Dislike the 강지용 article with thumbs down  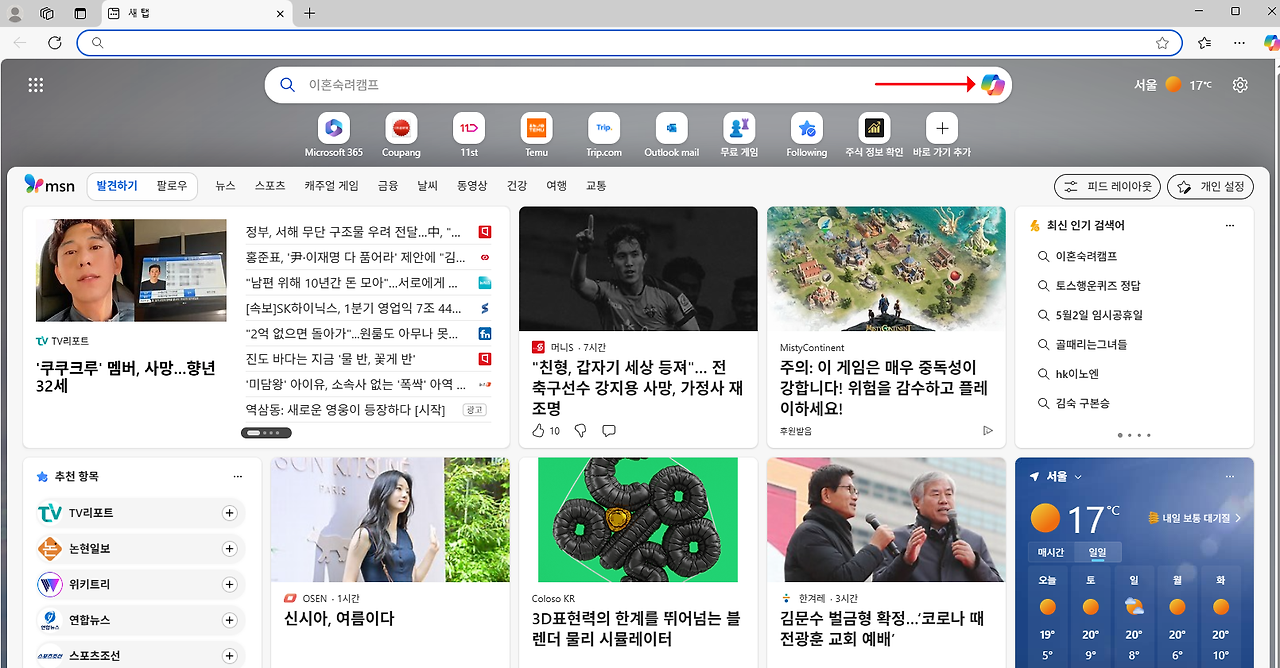tap(580, 430)
